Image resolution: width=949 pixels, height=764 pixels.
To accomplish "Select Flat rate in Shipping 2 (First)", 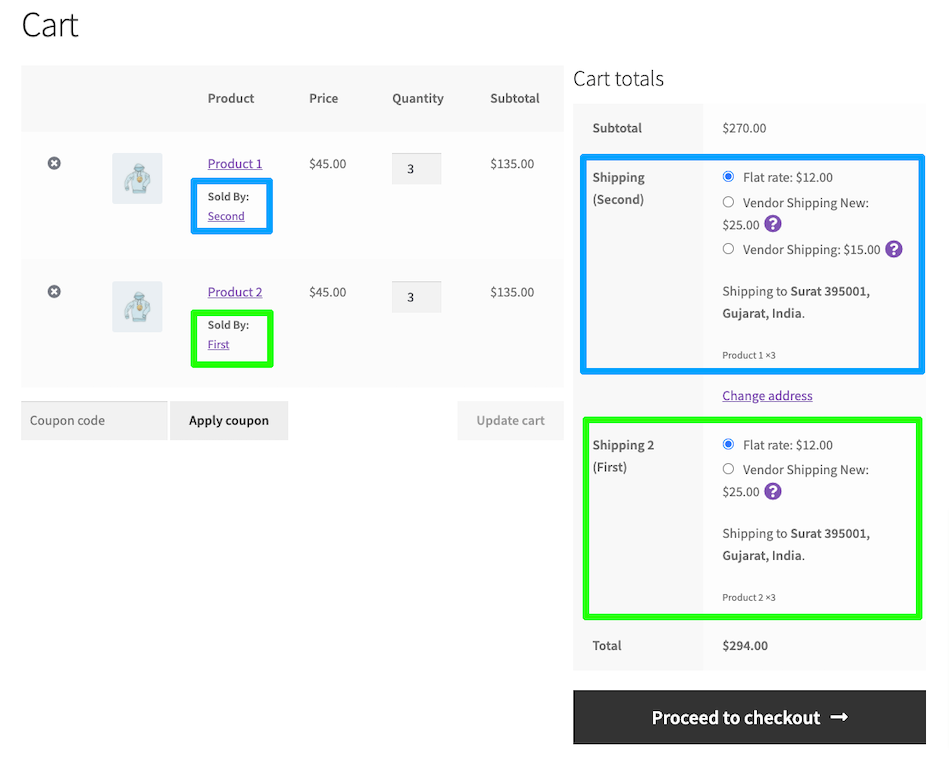I will point(728,444).
